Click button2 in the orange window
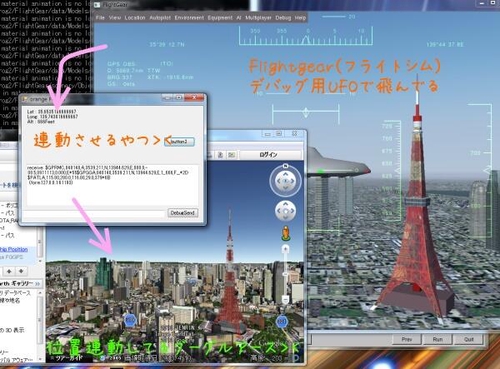 (x=179, y=142)
